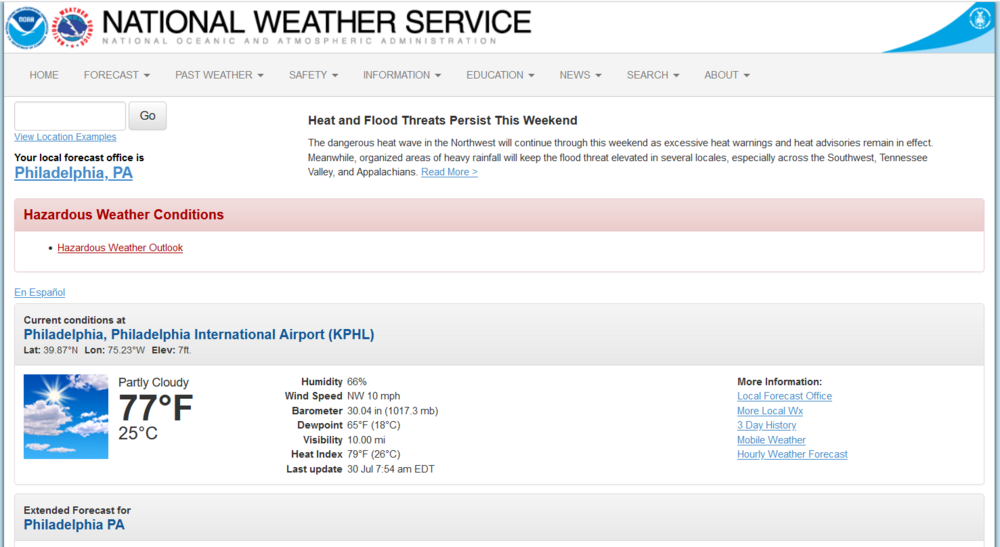Expand the SAFETY dropdown menu
The width and height of the screenshot is (1000, 547).
click(x=313, y=75)
